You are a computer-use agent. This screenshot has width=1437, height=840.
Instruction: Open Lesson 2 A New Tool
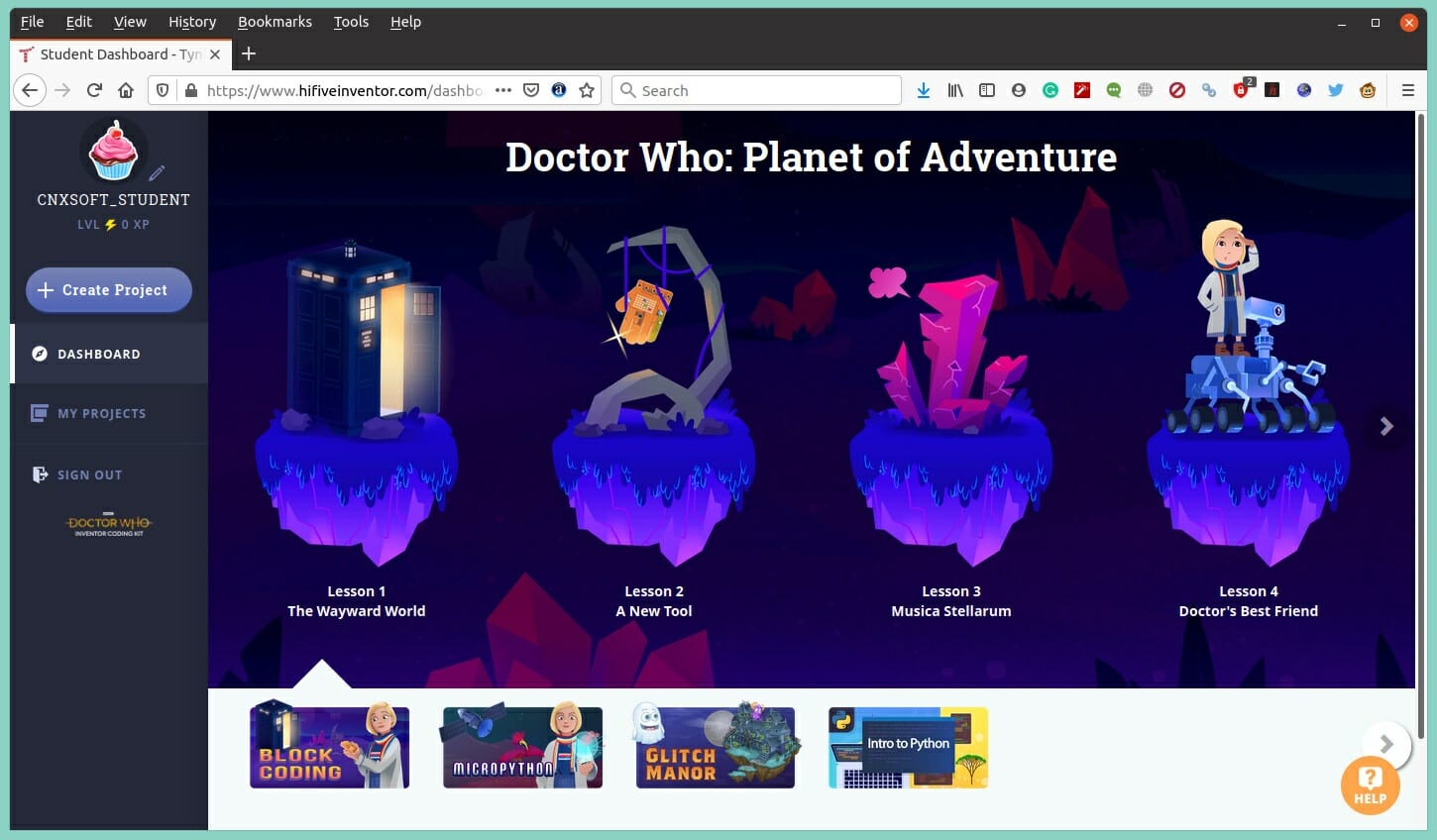[654, 601]
